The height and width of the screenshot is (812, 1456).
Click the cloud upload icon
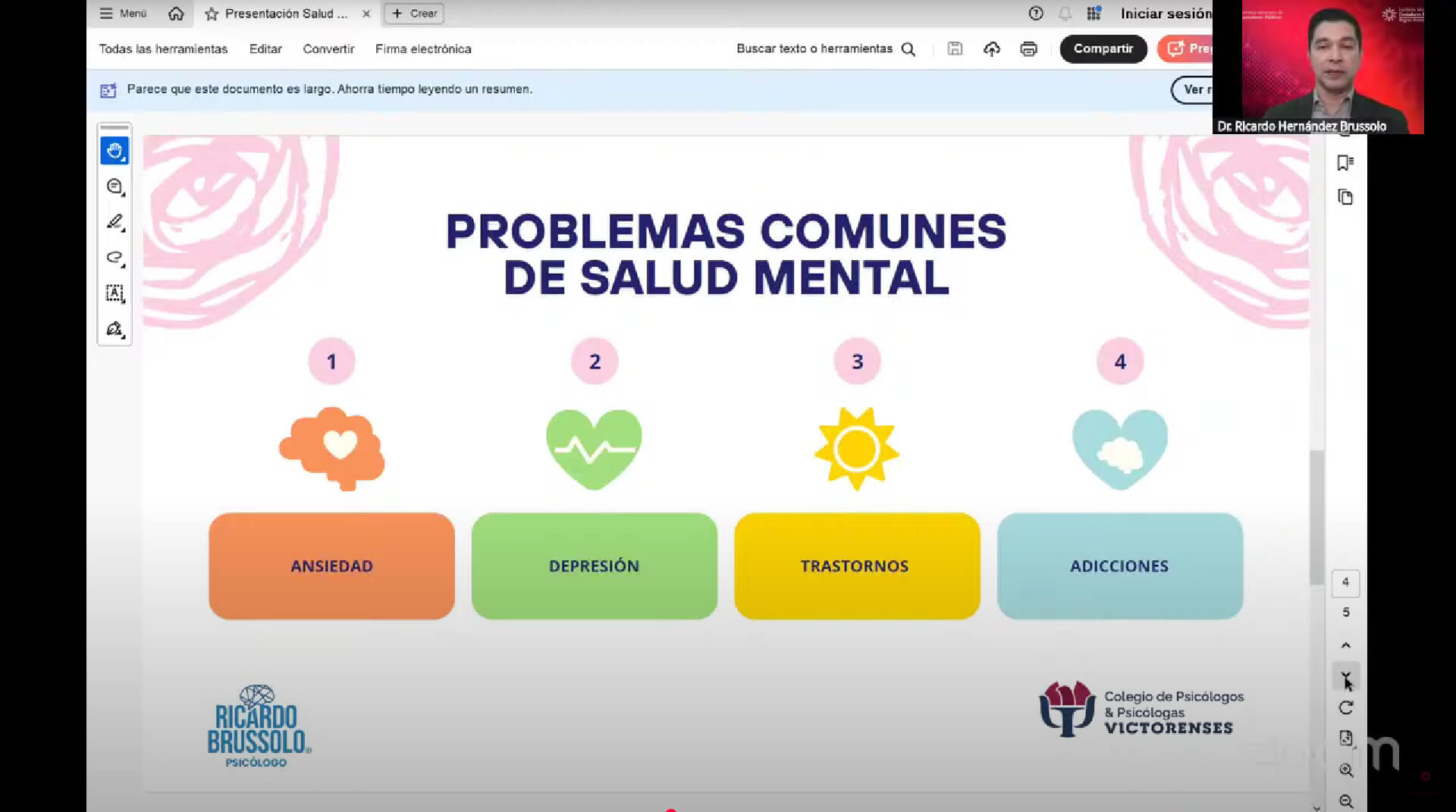[x=991, y=49]
